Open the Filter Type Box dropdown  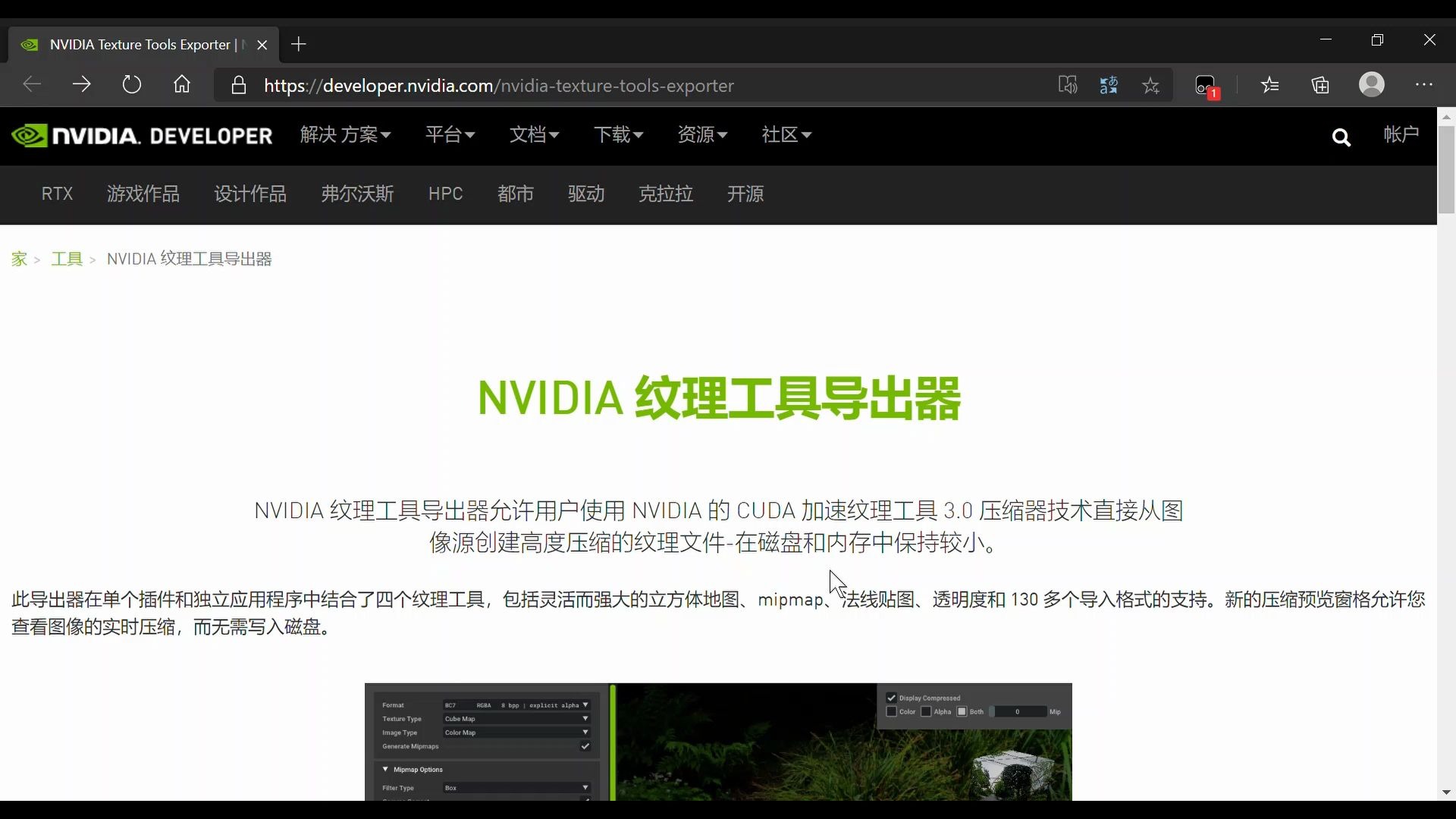point(516,788)
